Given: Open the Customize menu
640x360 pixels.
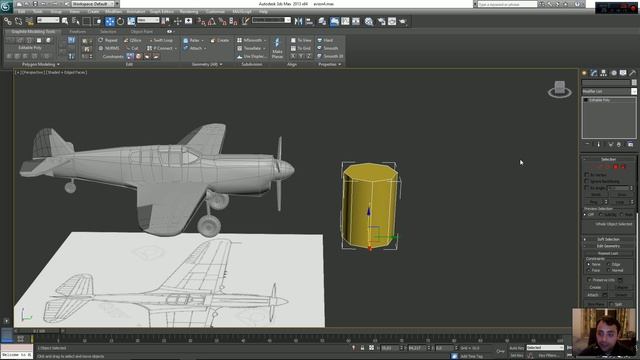Looking at the screenshot, I should click(x=215, y=12).
